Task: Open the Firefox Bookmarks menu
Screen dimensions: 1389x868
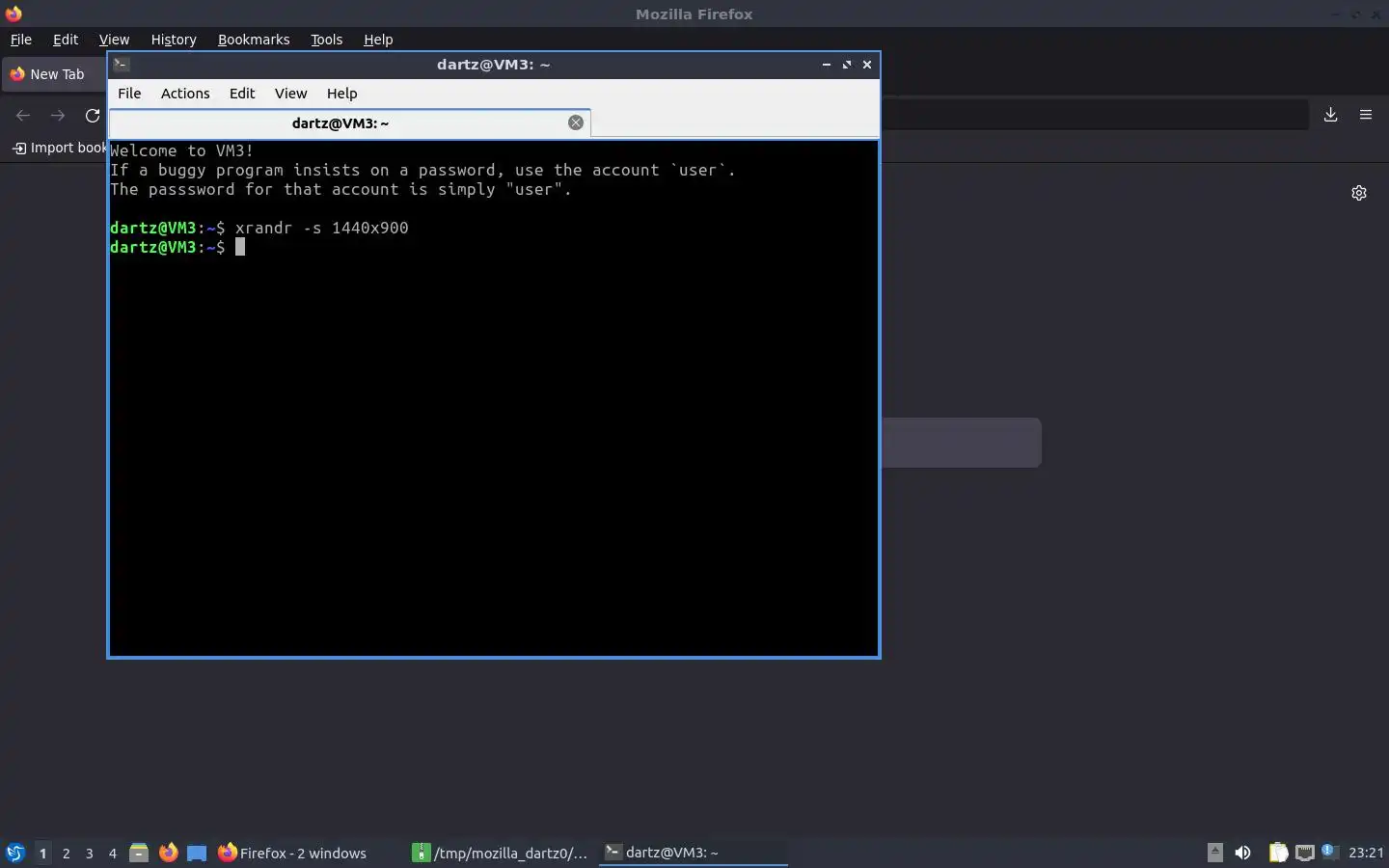Action: click(254, 40)
